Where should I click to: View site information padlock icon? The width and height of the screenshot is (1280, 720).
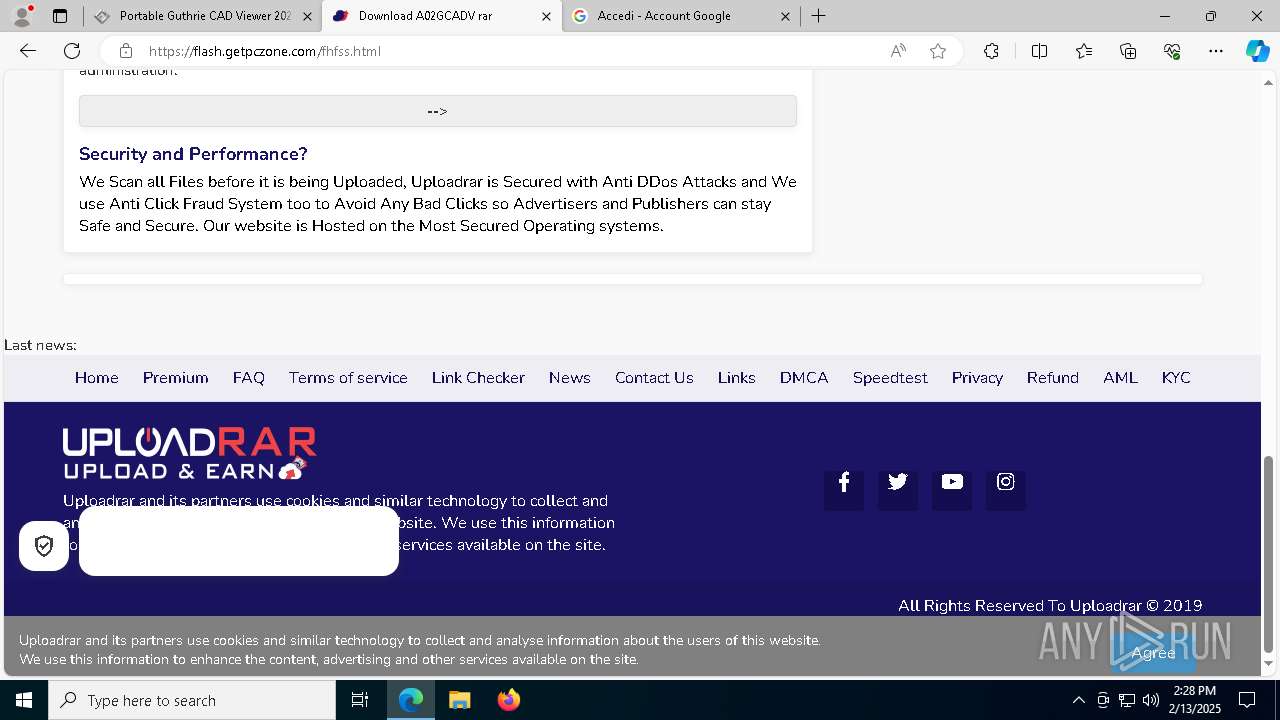125,51
